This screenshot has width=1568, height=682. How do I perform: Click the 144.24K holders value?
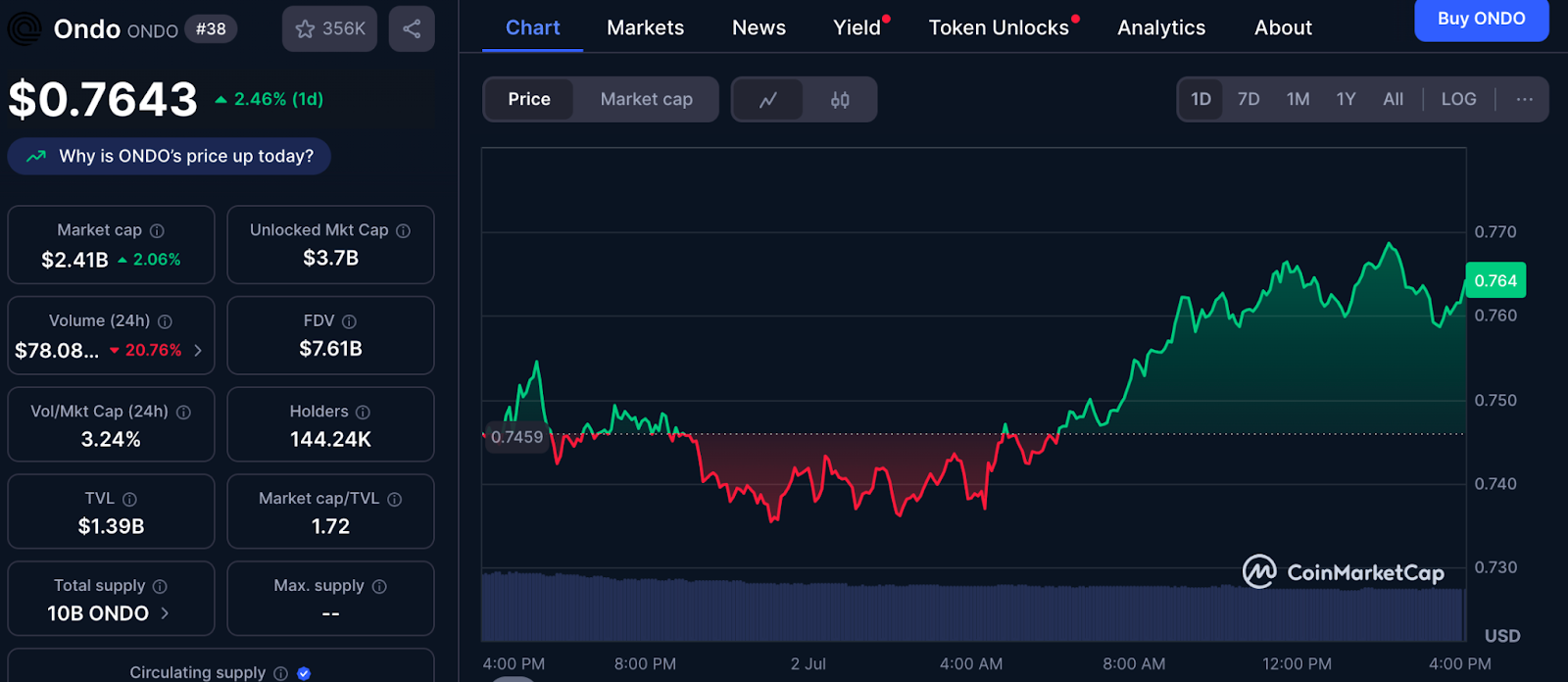pyautogui.click(x=330, y=439)
